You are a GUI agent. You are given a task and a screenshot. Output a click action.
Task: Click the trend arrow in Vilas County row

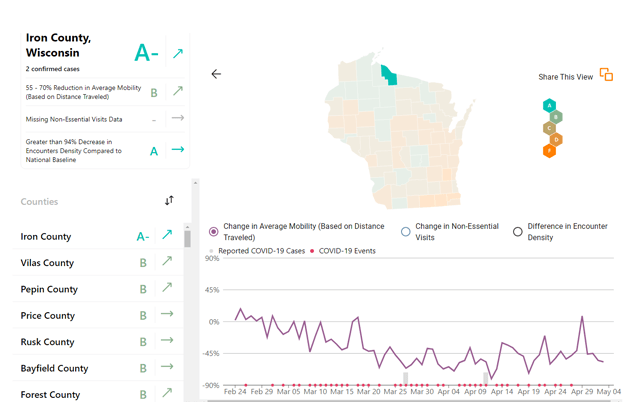(167, 262)
